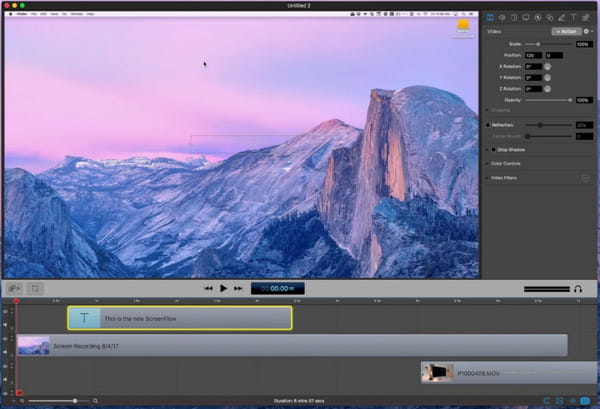
Task: Toggle the eye on the bottom-most empty track
Action: point(5,393)
